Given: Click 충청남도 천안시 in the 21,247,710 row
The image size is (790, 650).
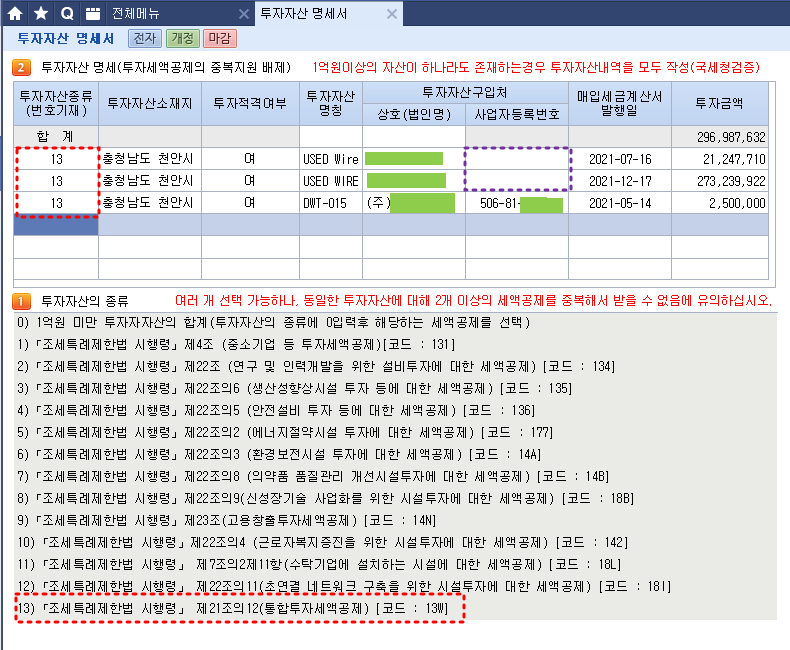Looking at the screenshot, I should [x=148, y=159].
